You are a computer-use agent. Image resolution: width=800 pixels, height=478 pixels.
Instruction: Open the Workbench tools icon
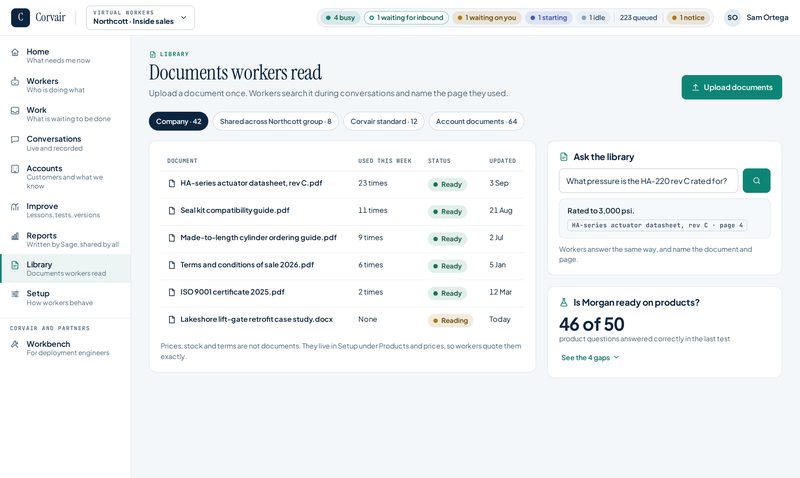tap(15, 344)
